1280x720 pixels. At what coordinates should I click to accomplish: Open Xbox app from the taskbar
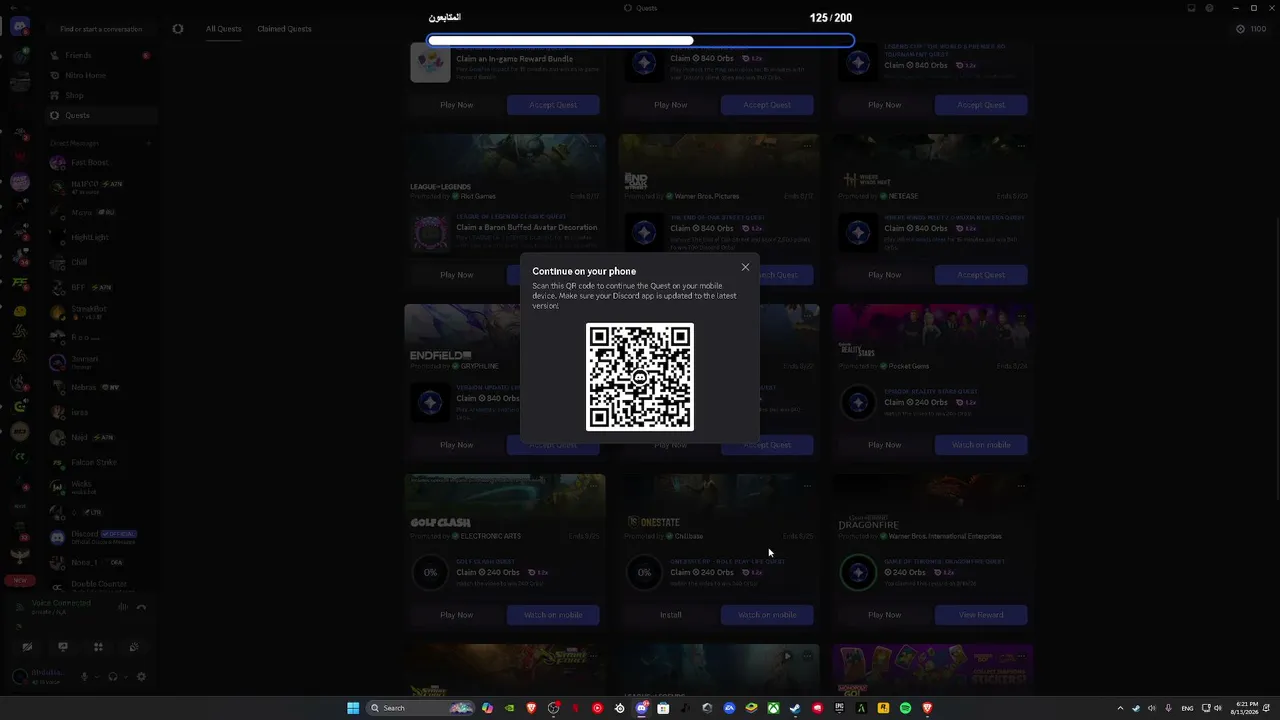773,708
